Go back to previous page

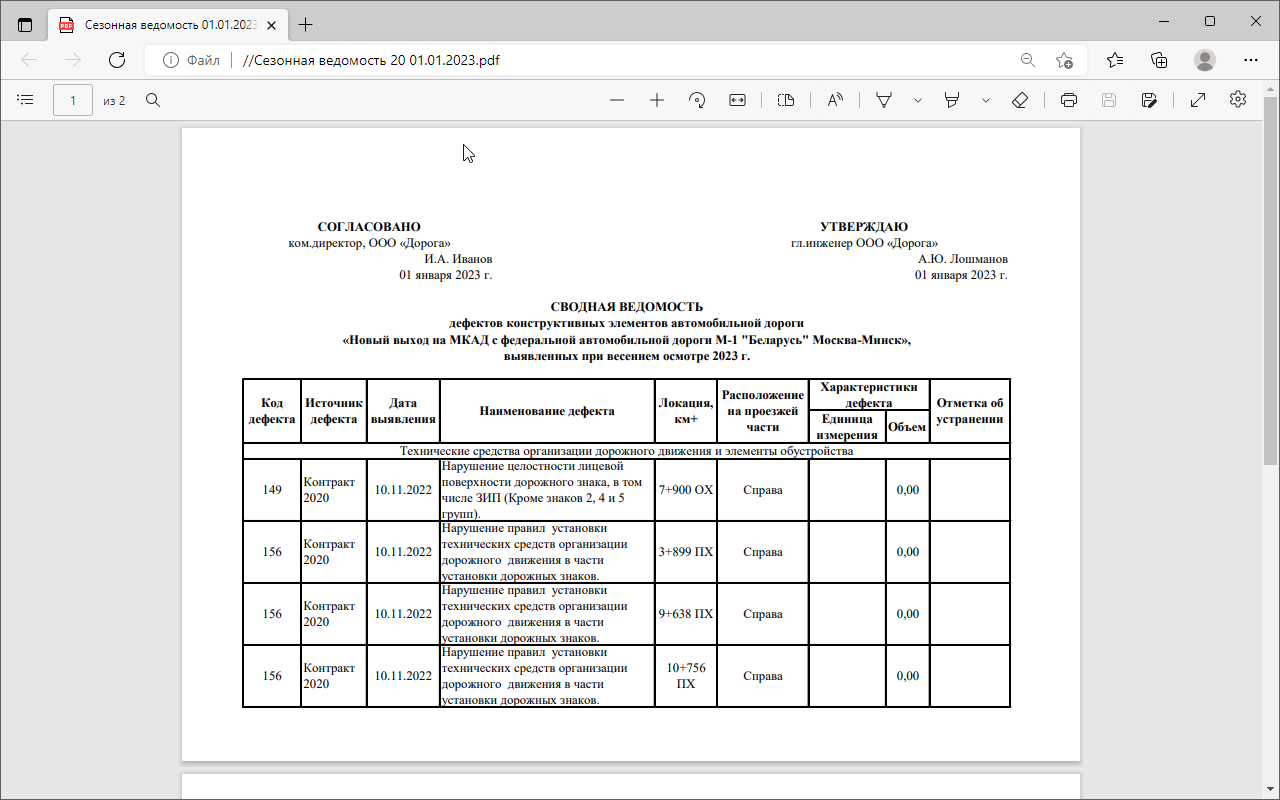tap(29, 60)
